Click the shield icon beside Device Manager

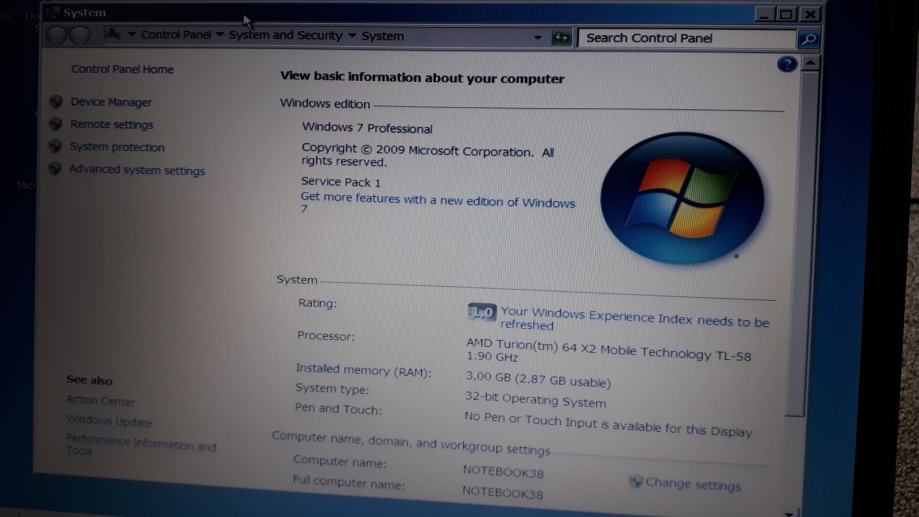click(56, 101)
